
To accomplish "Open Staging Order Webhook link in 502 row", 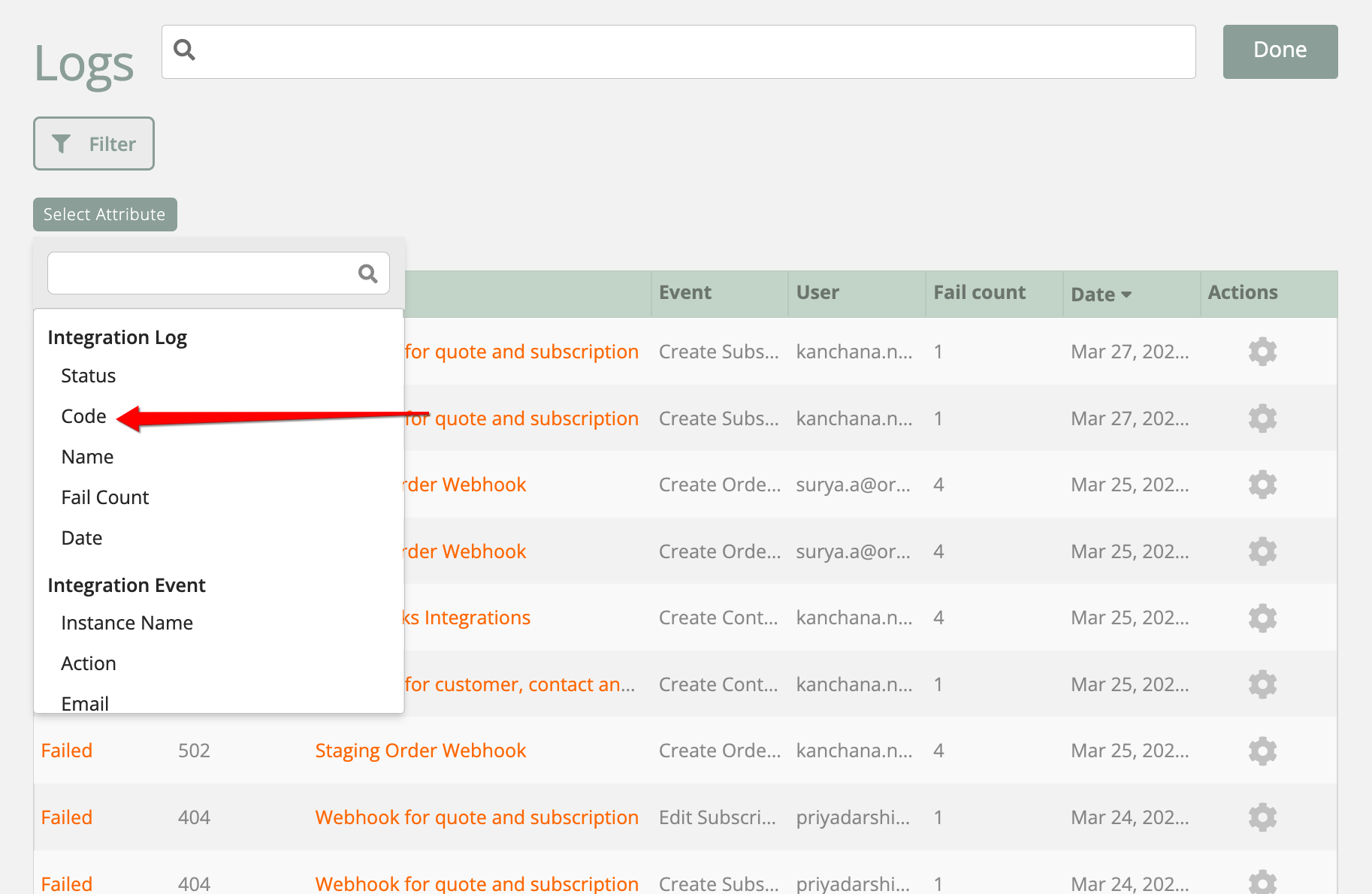I will click(421, 751).
